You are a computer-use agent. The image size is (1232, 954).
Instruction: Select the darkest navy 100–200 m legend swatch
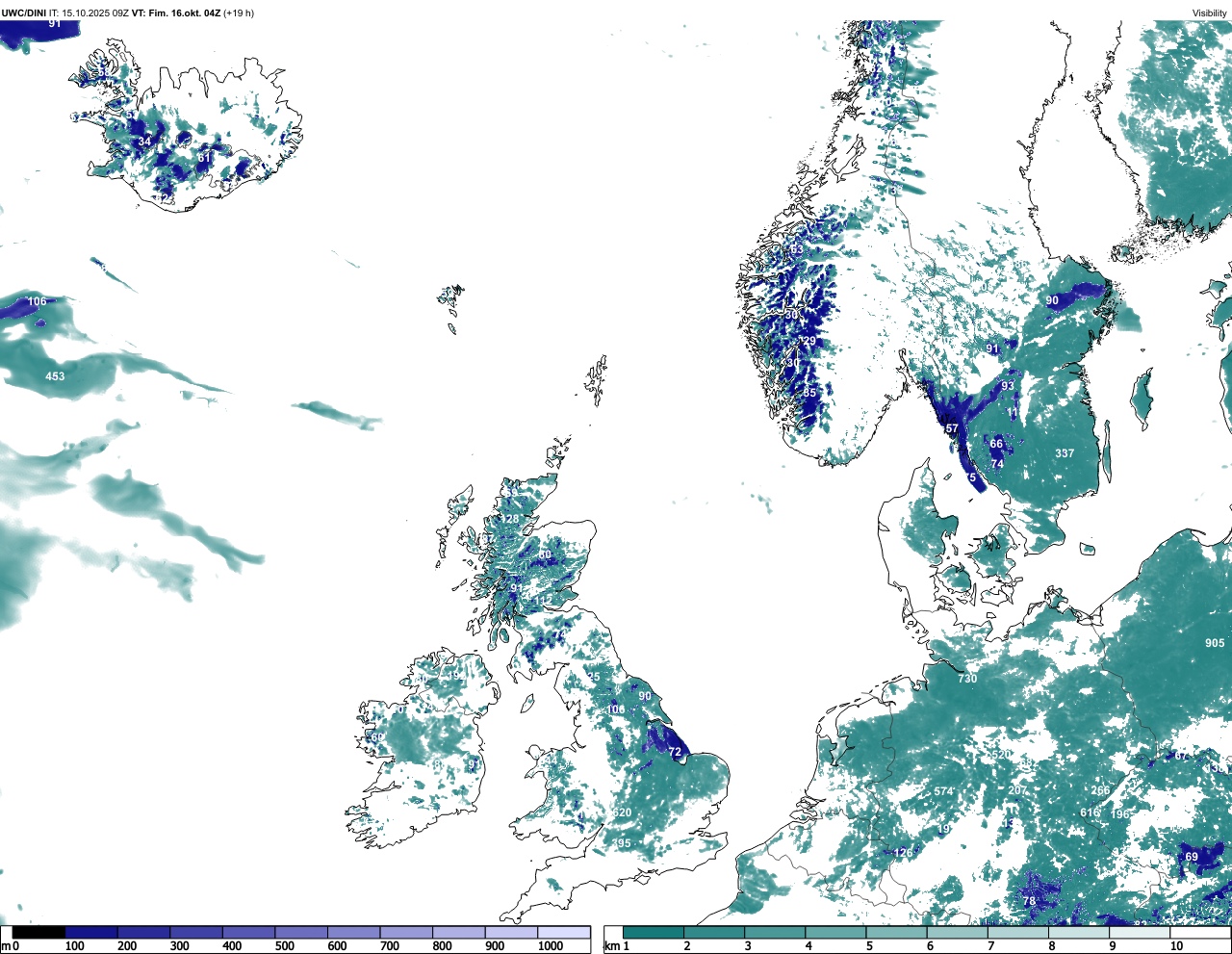[91, 932]
